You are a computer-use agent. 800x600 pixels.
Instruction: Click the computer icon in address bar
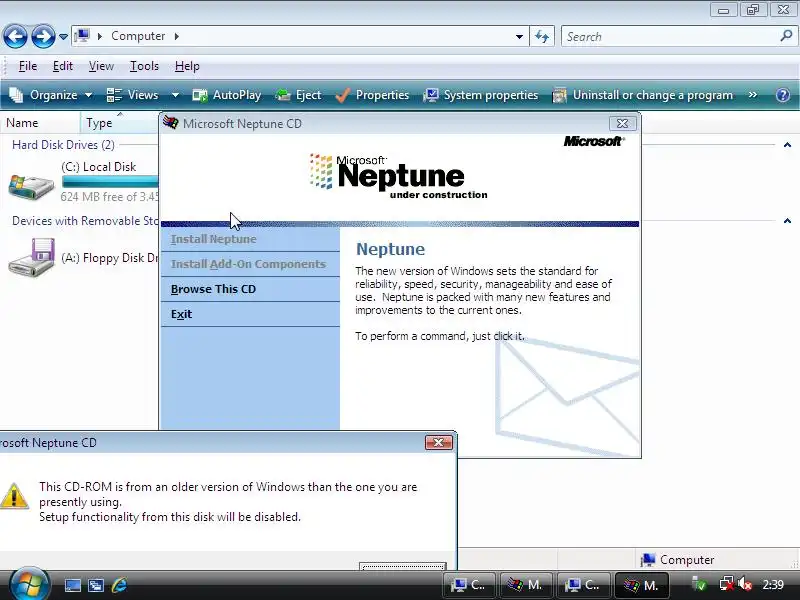pyautogui.click(x=82, y=36)
